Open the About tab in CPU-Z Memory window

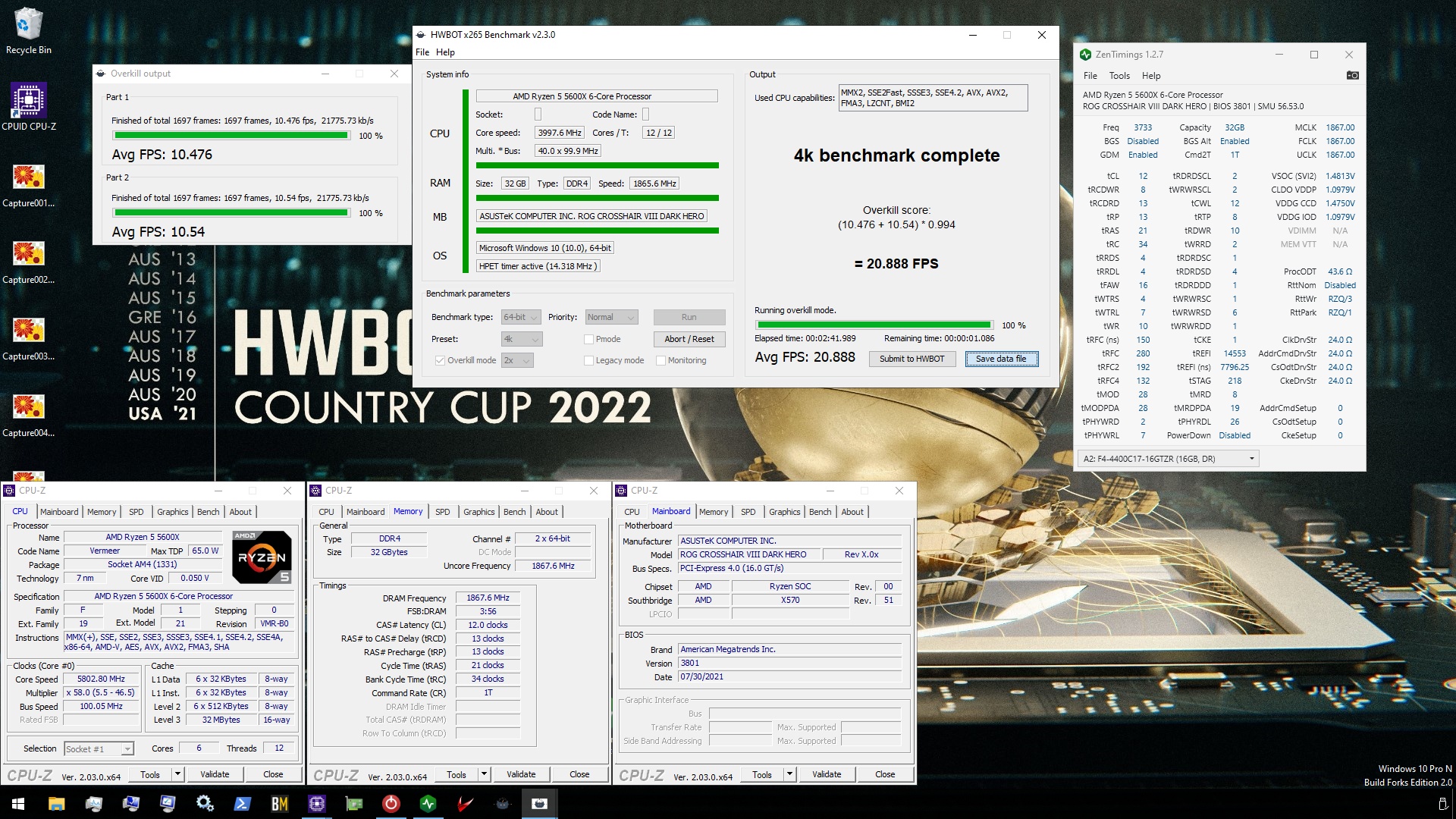pyautogui.click(x=547, y=512)
